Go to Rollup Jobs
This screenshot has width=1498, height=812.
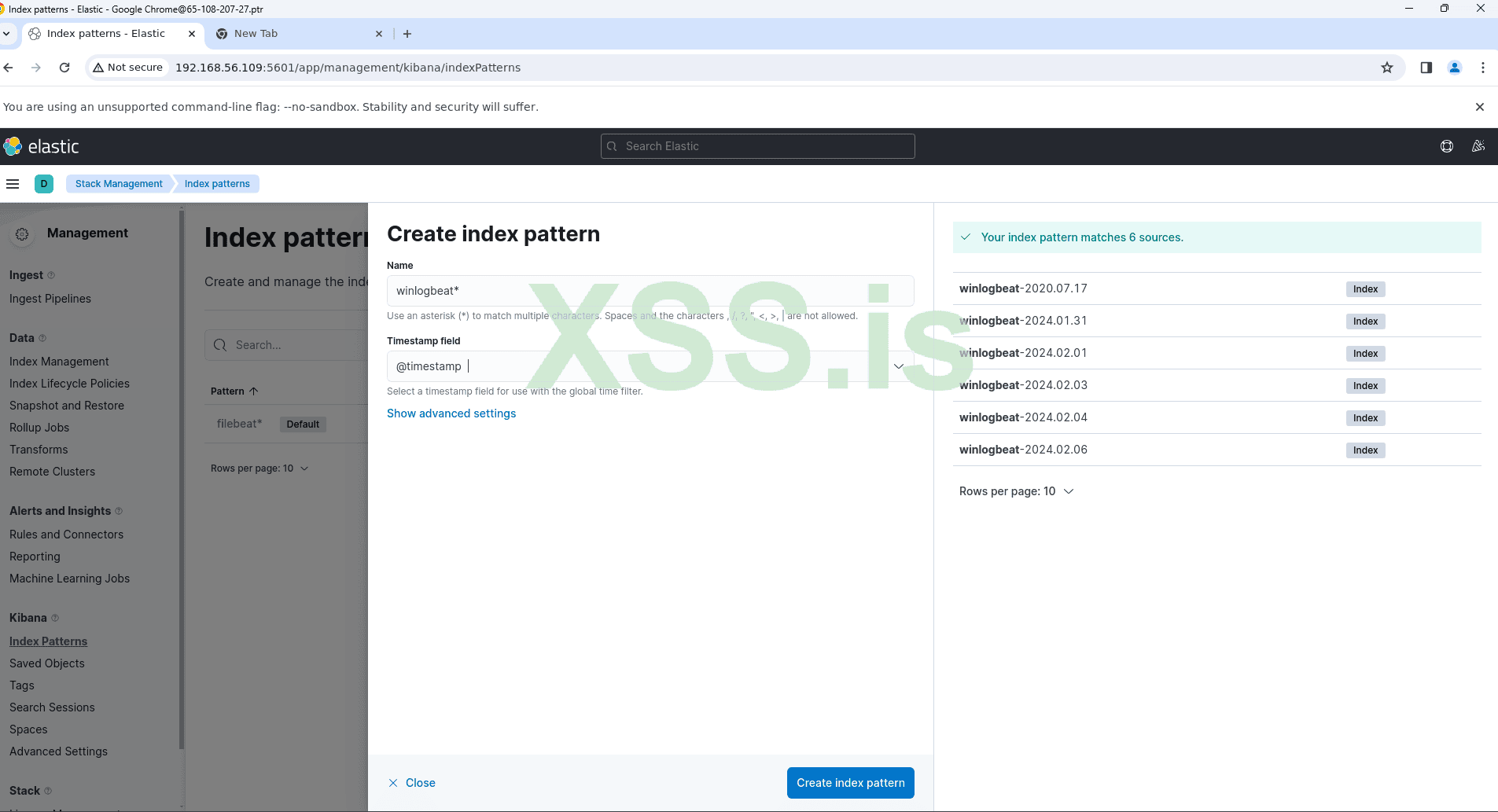39,428
